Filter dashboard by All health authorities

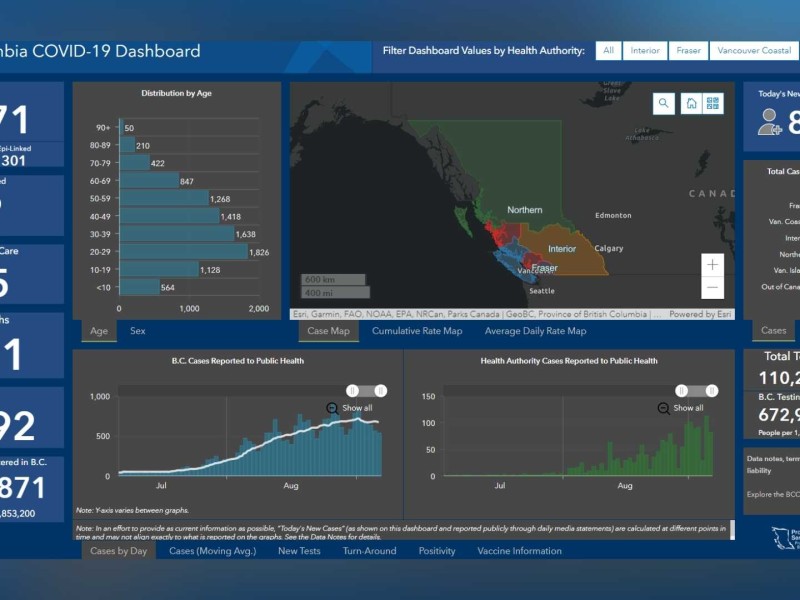tap(608, 51)
